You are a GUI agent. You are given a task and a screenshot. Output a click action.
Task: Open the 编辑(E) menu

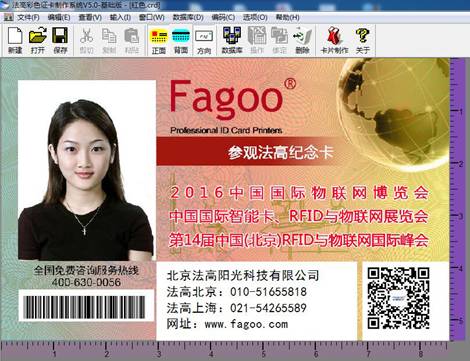pos(59,17)
